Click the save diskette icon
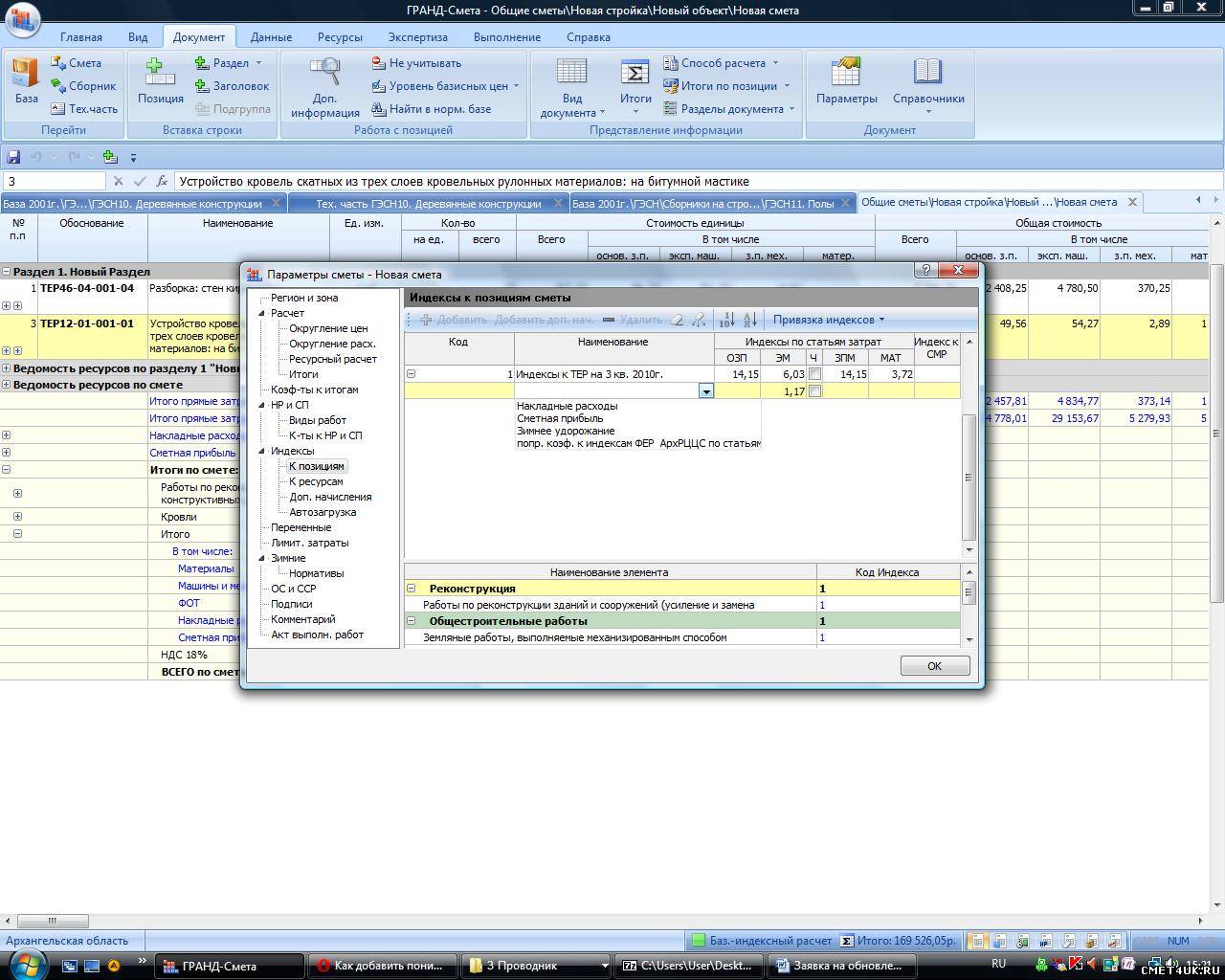 (13, 157)
